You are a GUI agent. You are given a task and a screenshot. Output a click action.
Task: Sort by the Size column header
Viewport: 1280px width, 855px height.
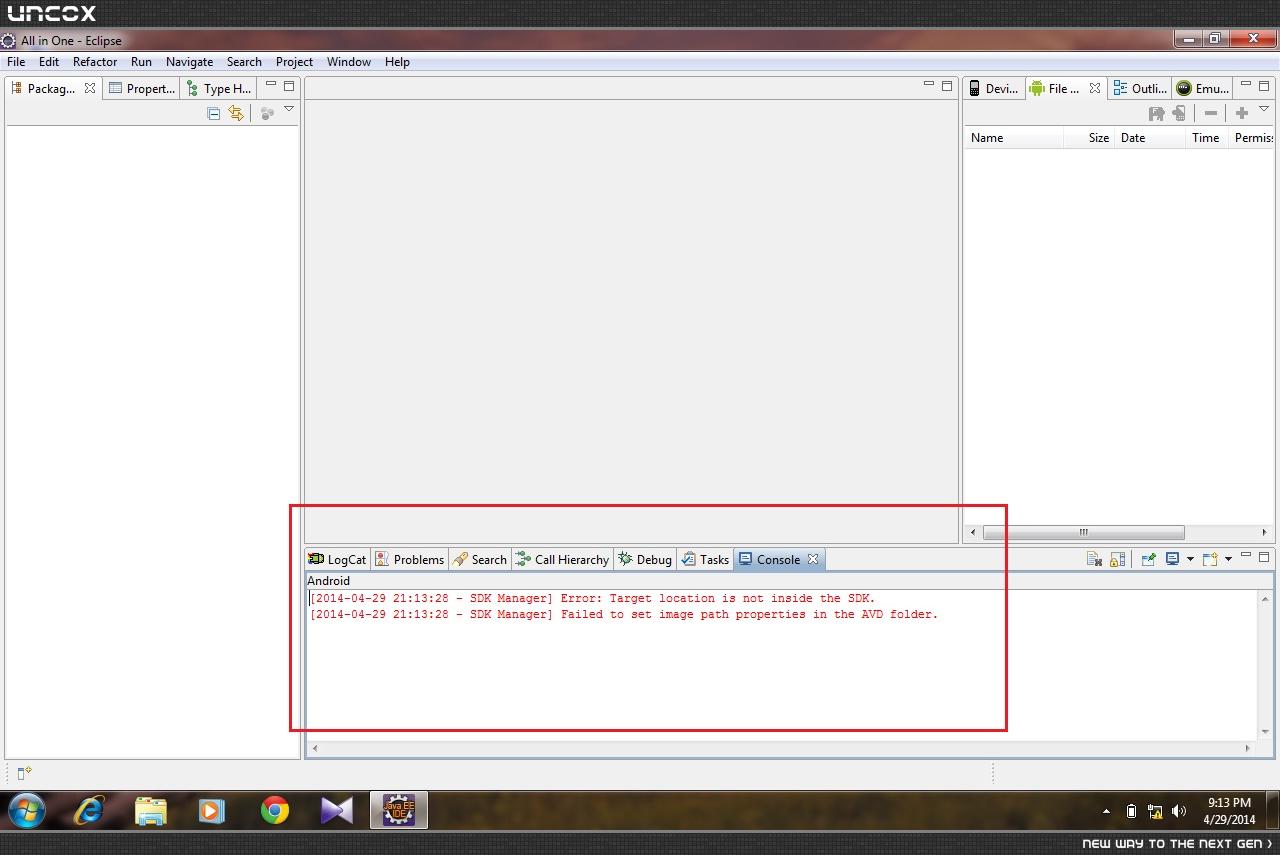pos(1089,138)
